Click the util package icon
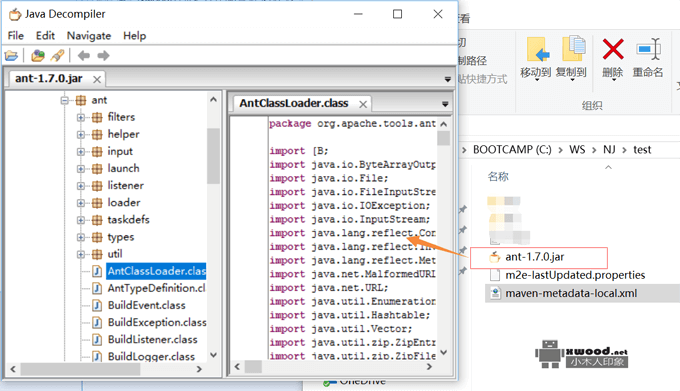 pos(97,254)
